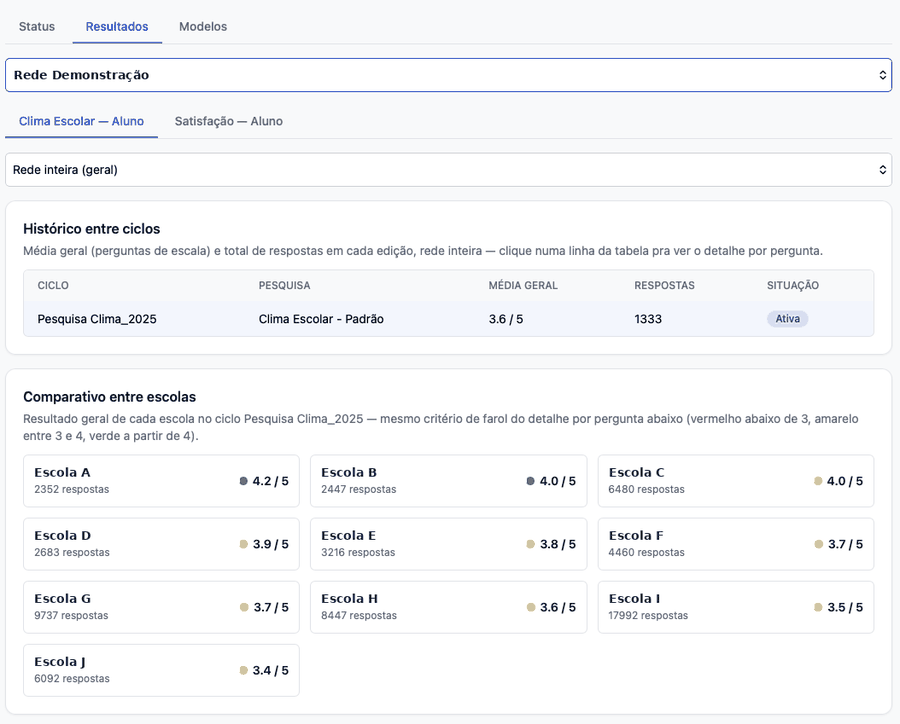Open the Escola F card
Screen dimensions: 900x724
[736, 544]
